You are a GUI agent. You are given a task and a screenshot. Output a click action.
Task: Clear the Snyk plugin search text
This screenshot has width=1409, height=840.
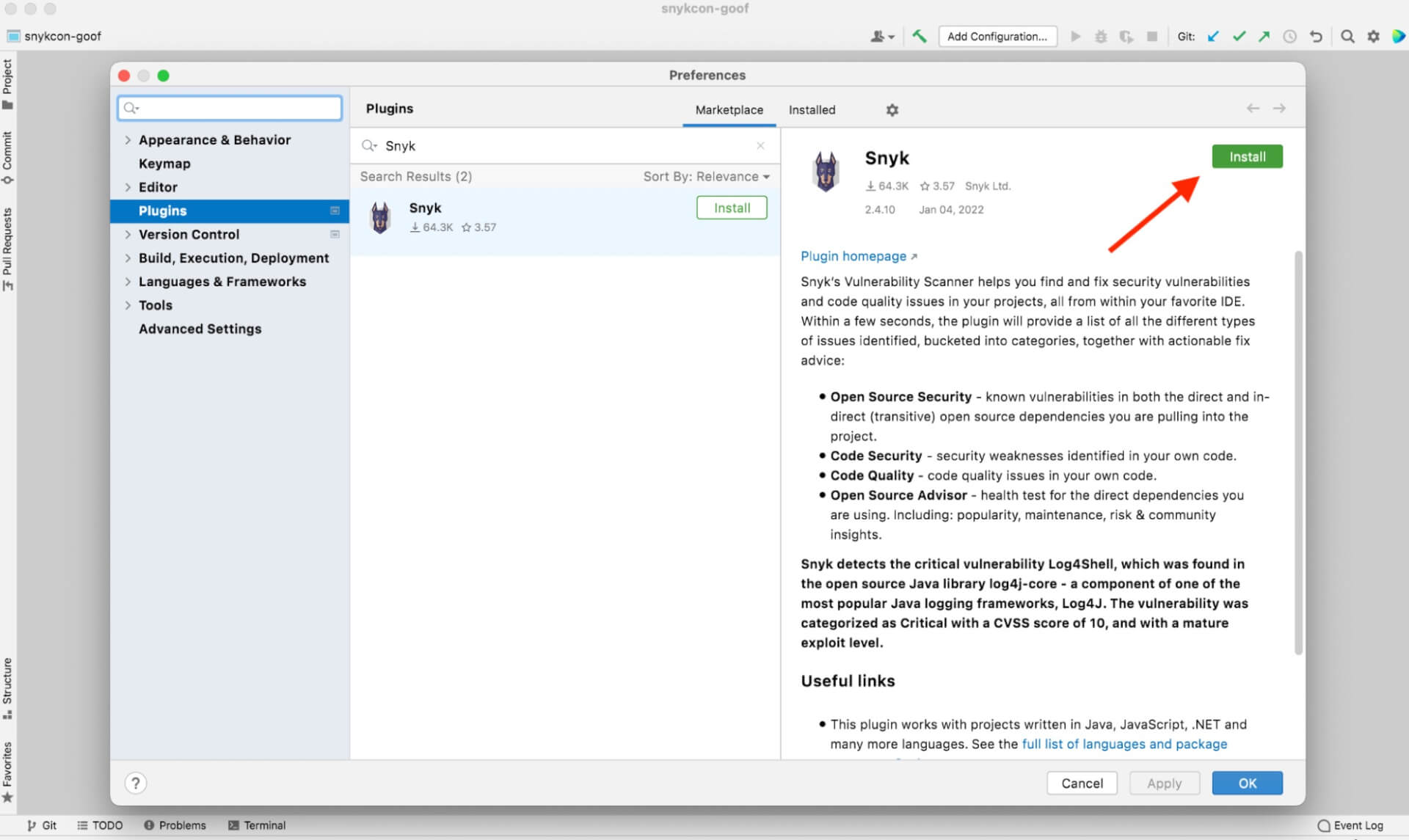pos(760,145)
